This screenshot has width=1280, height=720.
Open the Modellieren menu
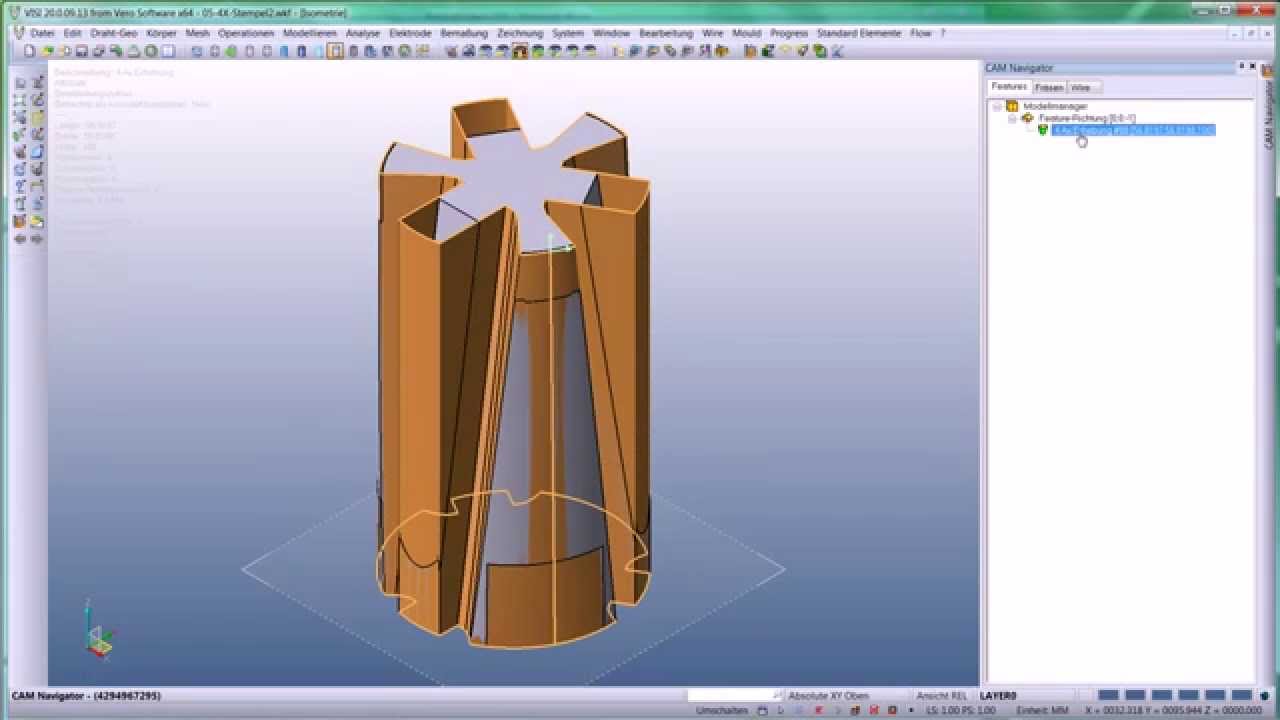(x=310, y=33)
